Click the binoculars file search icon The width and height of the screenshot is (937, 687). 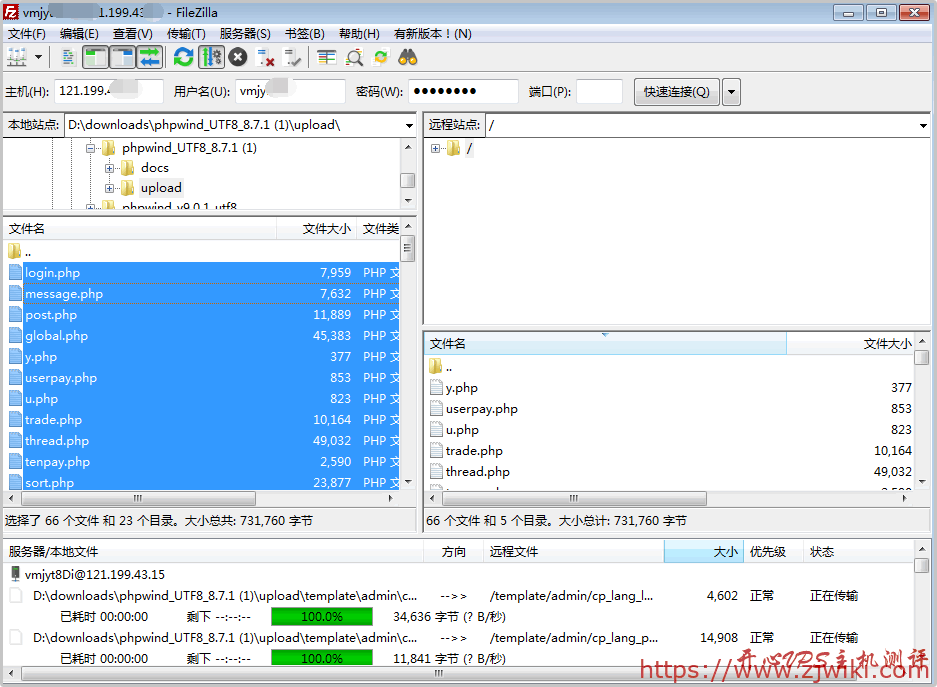(408, 57)
